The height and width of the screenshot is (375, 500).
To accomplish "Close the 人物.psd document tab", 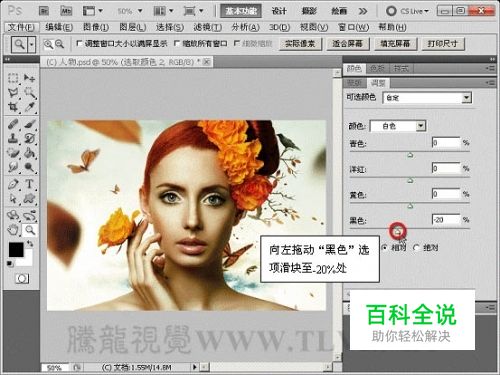I will click(207, 62).
